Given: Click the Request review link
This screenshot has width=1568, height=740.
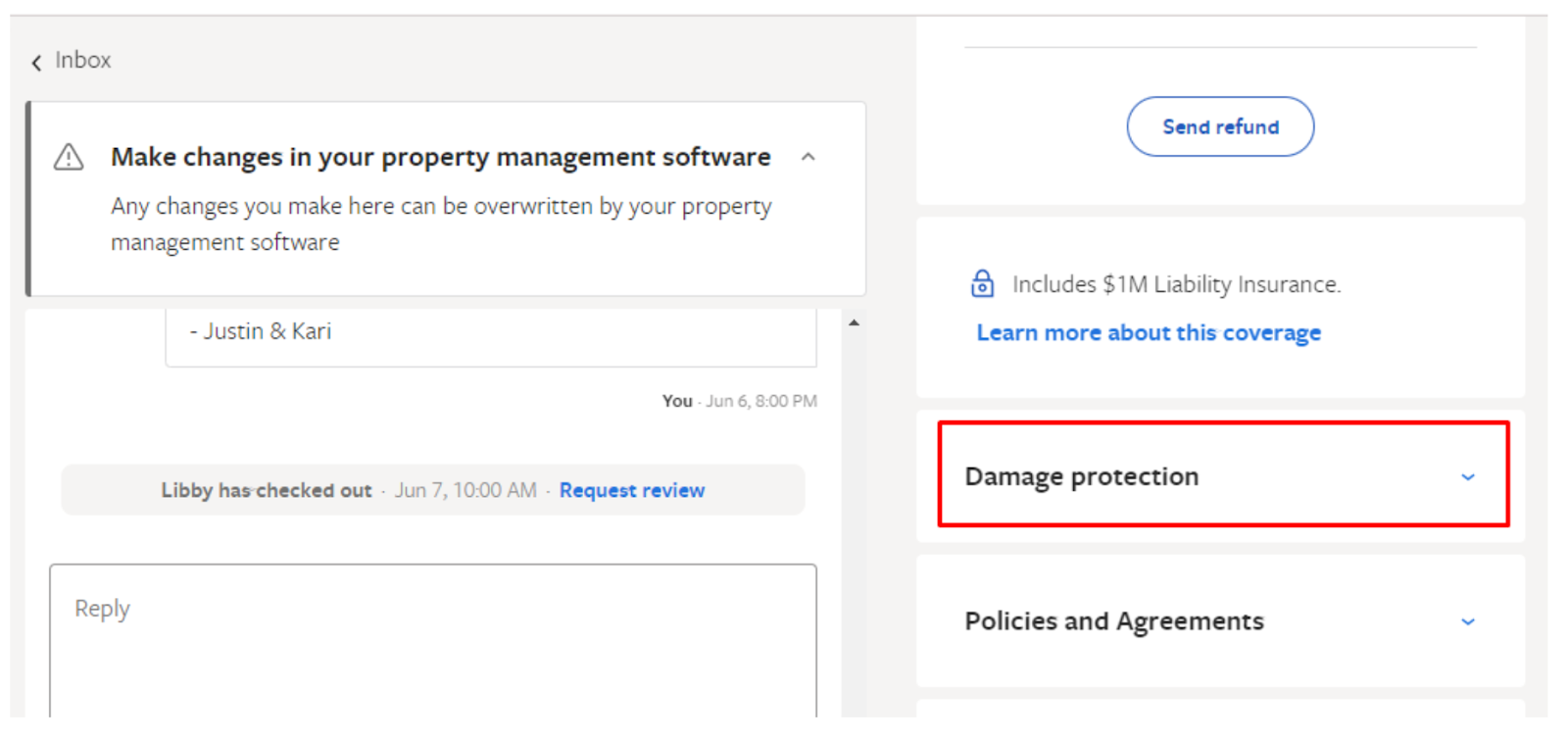Looking at the screenshot, I should point(632,490).
